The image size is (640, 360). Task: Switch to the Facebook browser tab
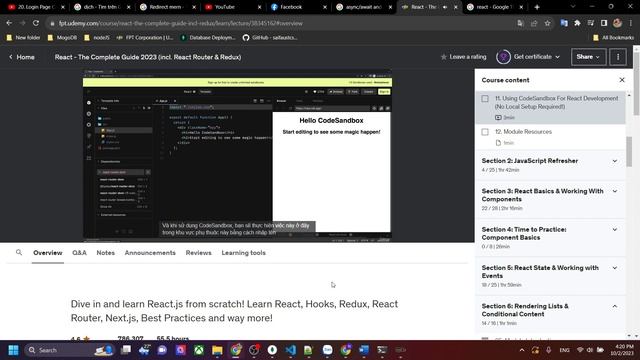pos(299,7)
